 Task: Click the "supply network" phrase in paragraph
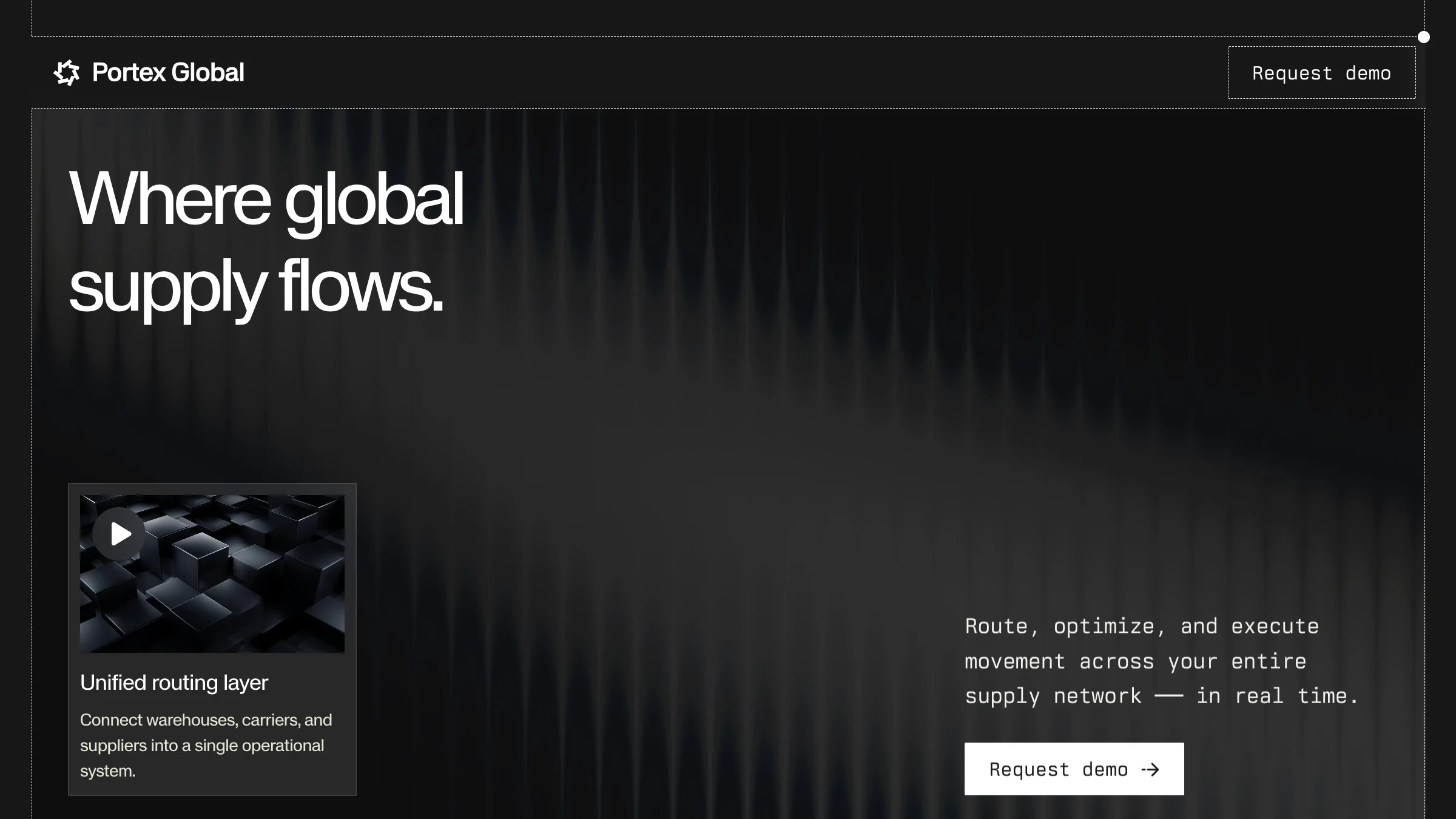click(1053, 696)
